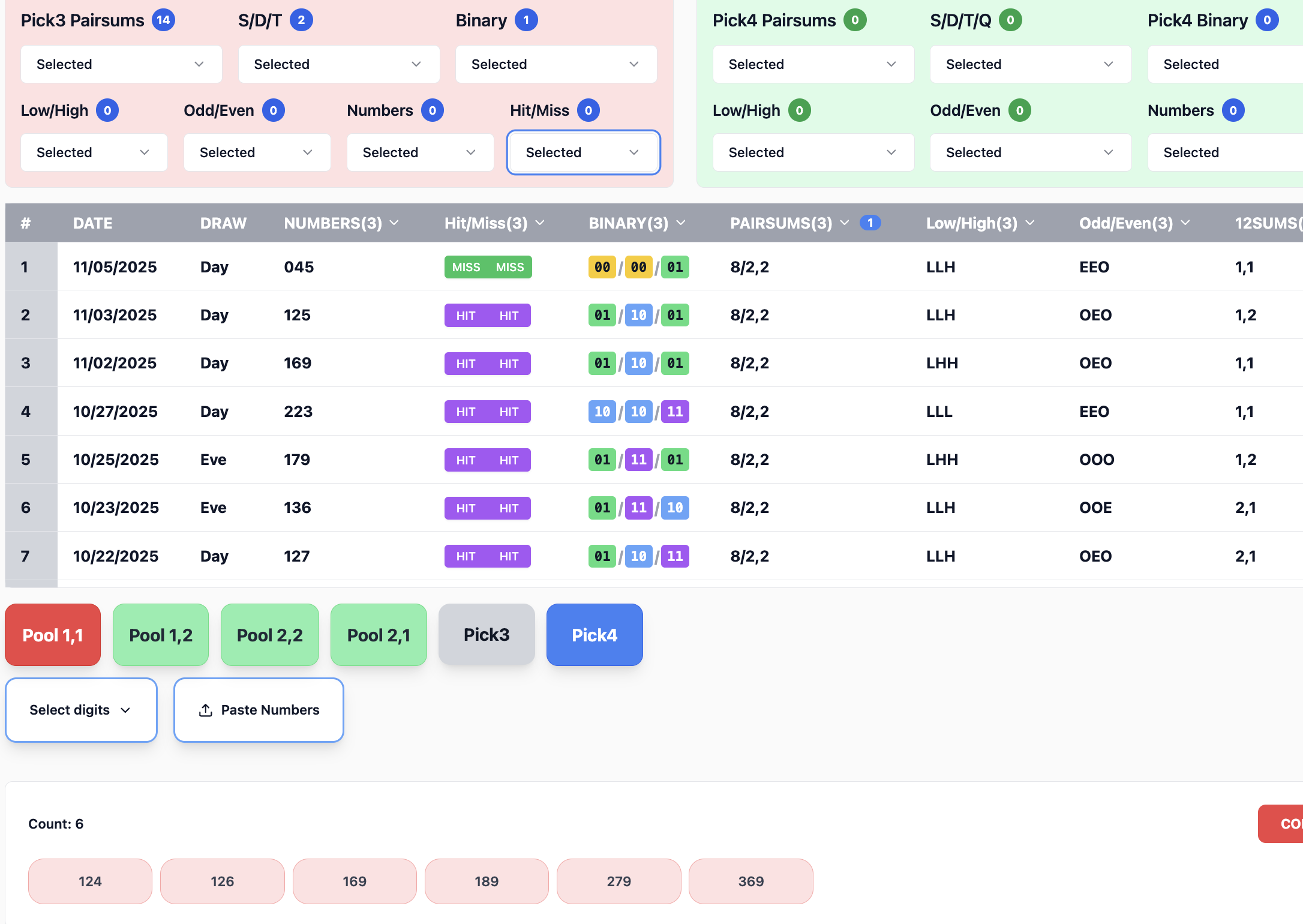Image resolution: width=1303 pixels, height=924 pixels.
Task: Click the Binary count badge showing 1
Action: pyautogui.click(x=526, y=20)
